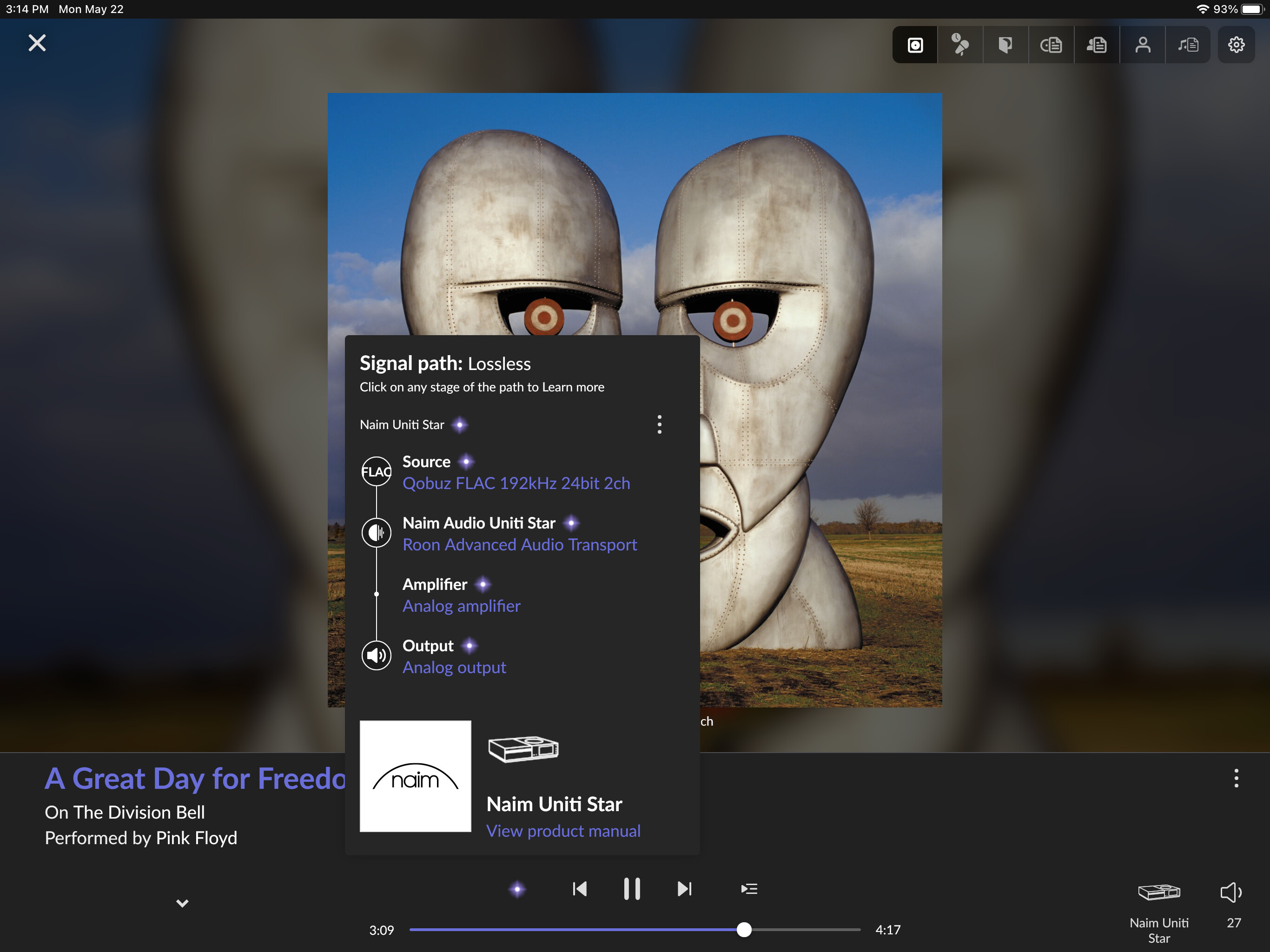Open track title A Great Day for Freedom
This screenshot has height=952, width=1270.
pos(195,779)
